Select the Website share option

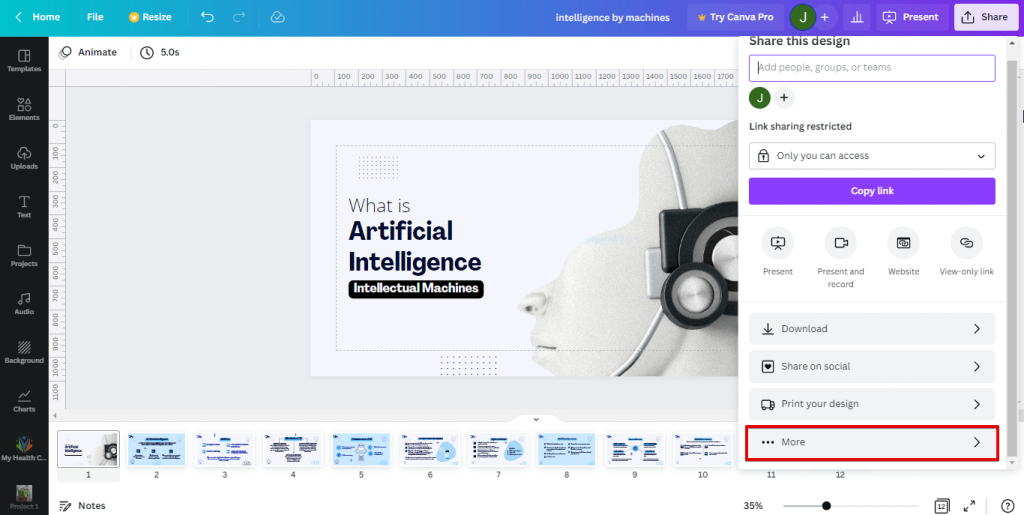(903, 243)
